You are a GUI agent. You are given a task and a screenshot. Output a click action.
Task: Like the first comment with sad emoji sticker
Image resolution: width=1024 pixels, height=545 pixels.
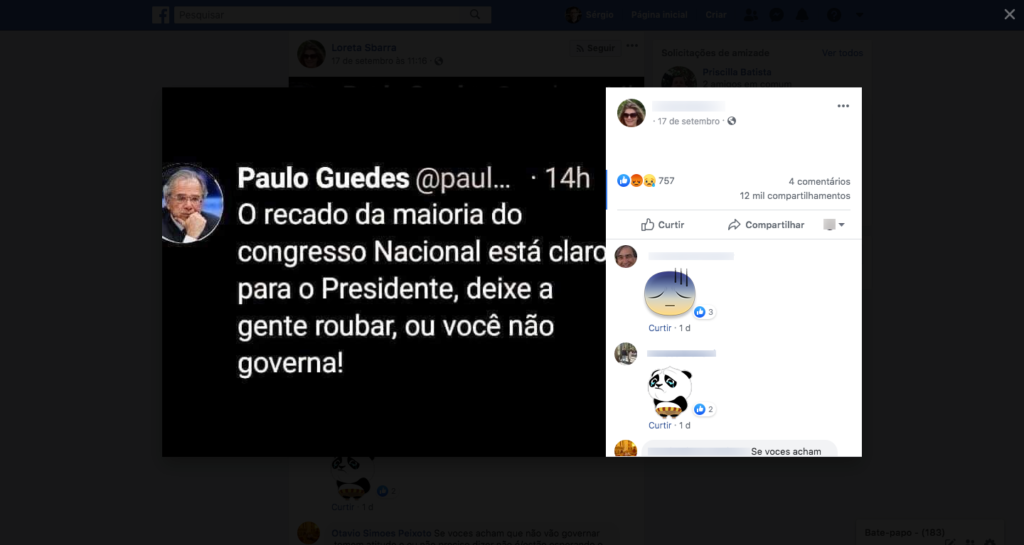(x=660, y=328)
